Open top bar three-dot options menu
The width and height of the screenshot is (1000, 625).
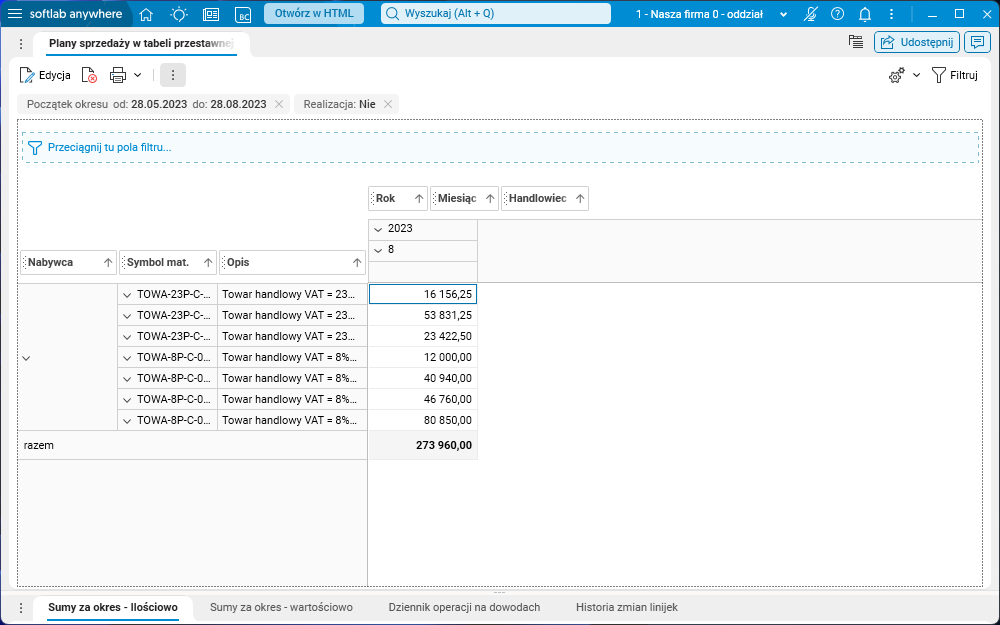pyautogui.click(x=892, y=14)
